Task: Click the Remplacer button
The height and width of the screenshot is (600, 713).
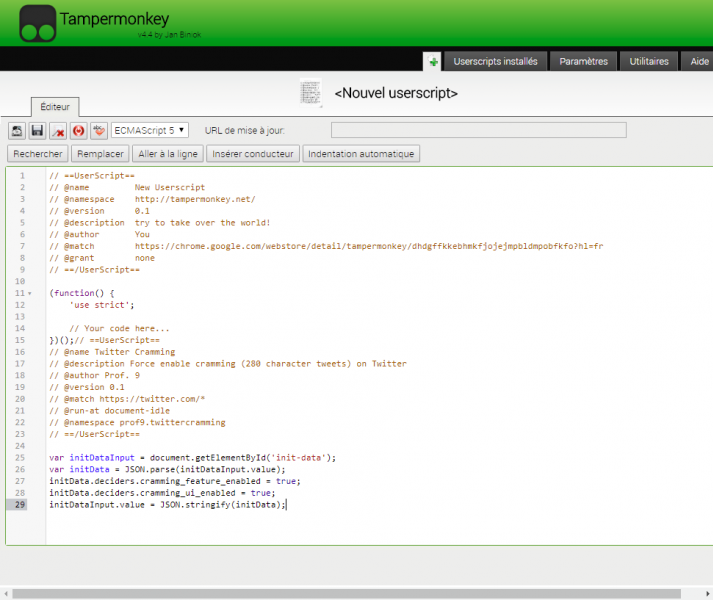Action: coord(100,154)
